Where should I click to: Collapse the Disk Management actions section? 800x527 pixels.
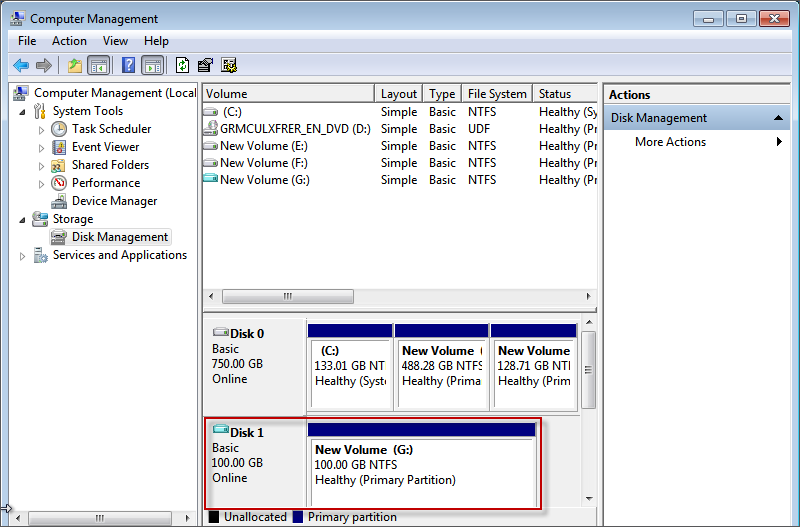pyautogui.click(x=778, y=118)
